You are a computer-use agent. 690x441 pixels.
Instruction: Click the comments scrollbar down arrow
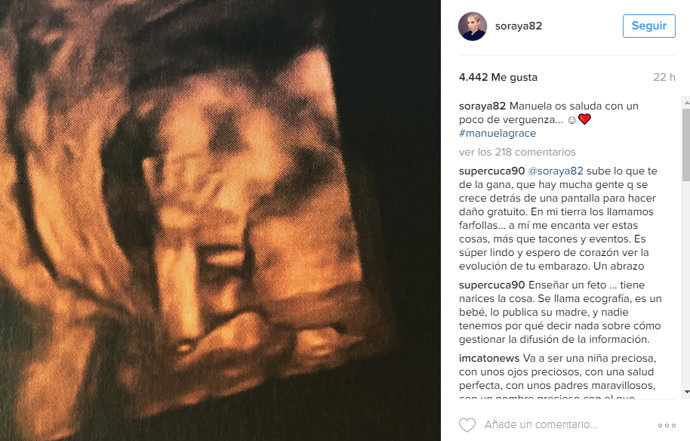[686, 391]
